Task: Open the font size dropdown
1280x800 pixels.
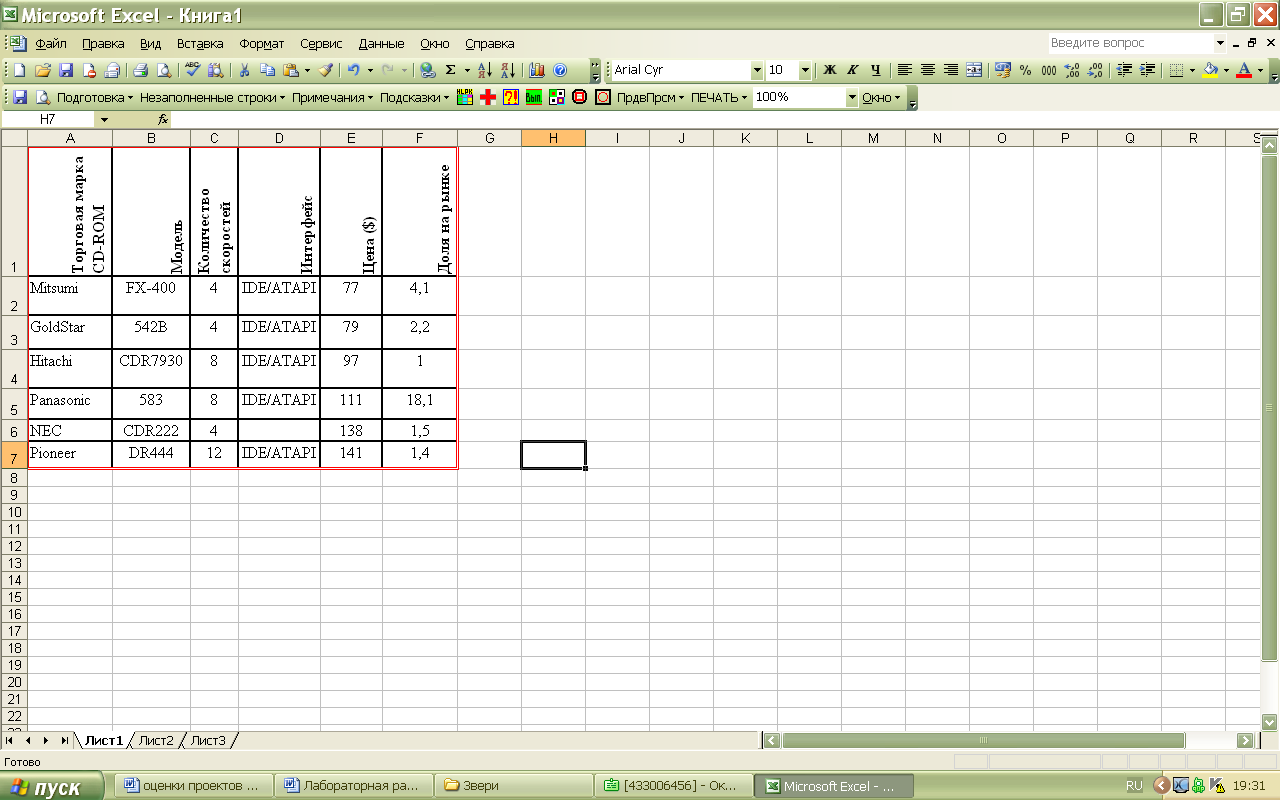Action: click(805, 70)
